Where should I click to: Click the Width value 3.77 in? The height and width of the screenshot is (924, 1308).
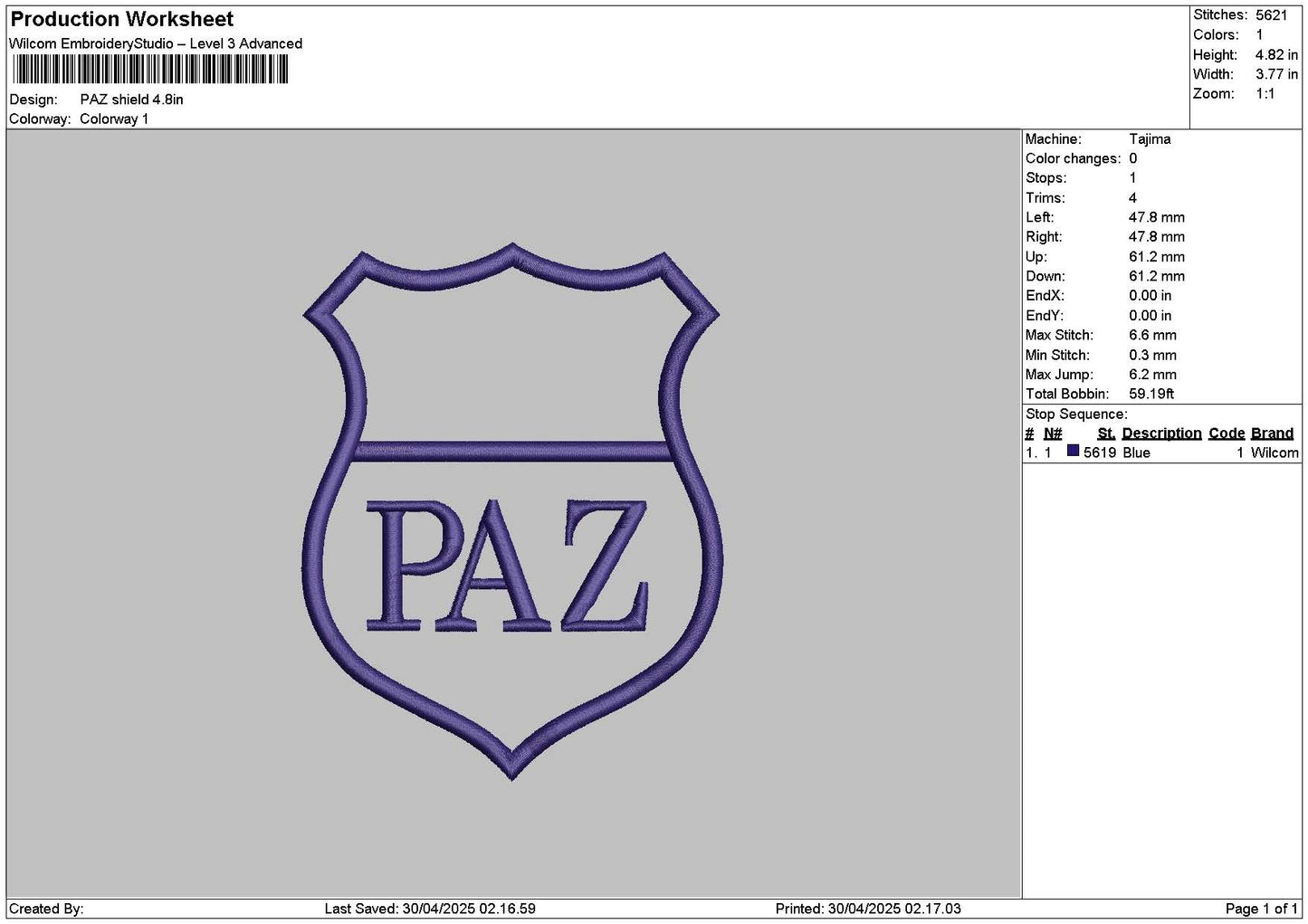pos(1276,74)
